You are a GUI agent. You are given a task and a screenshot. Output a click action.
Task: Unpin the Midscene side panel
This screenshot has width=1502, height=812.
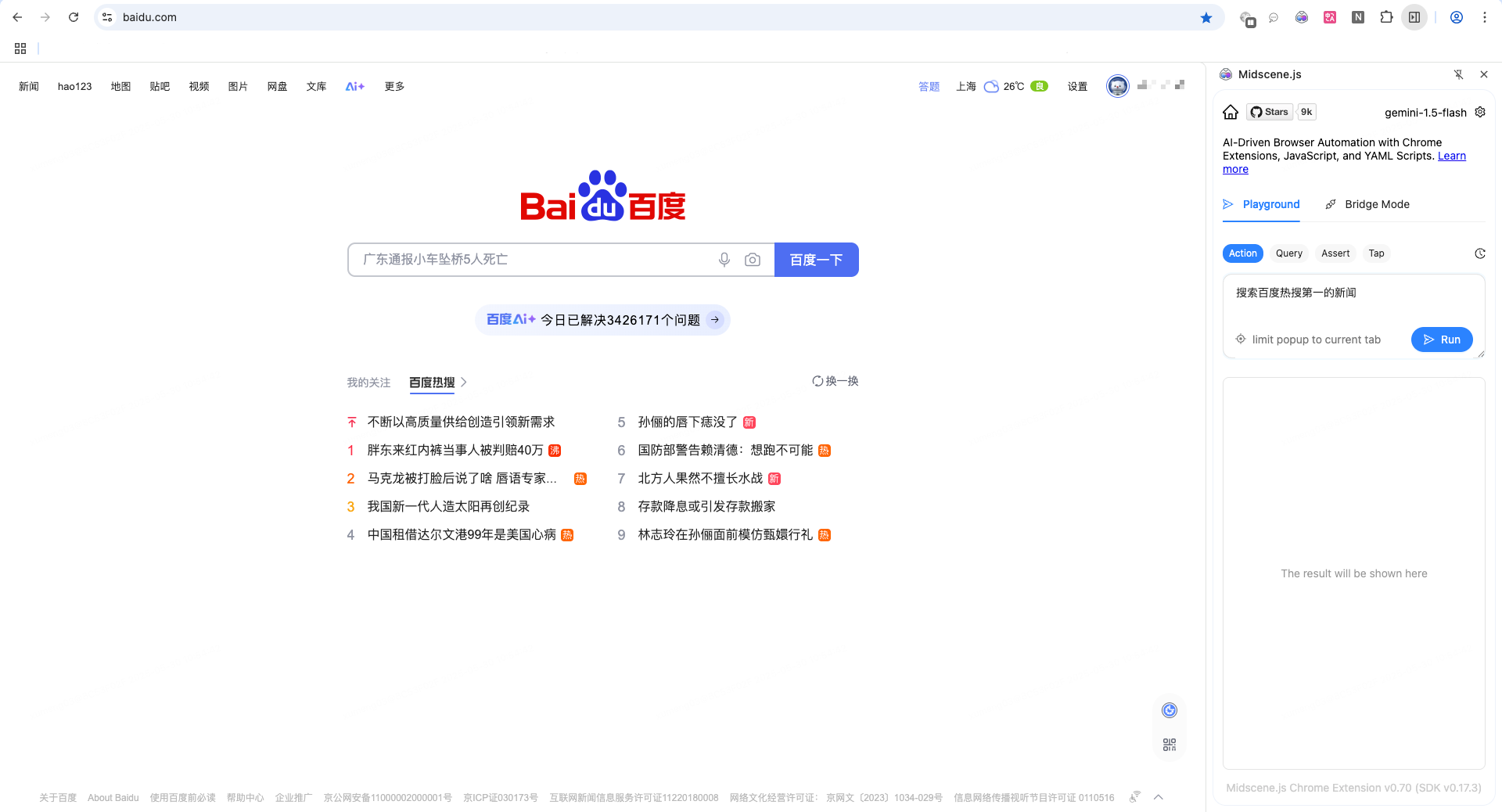[1459, 74]
